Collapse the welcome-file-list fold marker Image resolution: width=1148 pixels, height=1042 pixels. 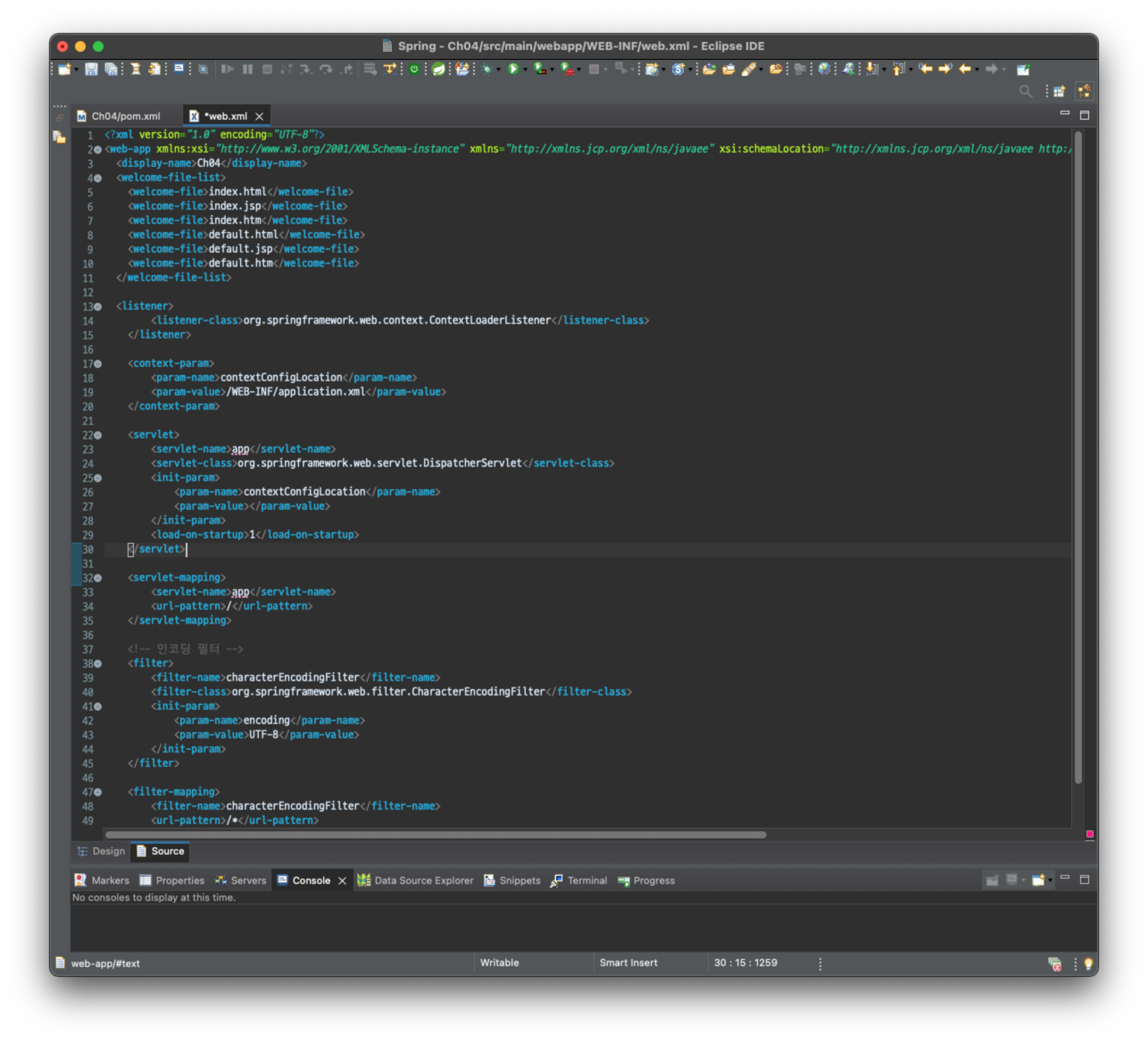[98, 178]
